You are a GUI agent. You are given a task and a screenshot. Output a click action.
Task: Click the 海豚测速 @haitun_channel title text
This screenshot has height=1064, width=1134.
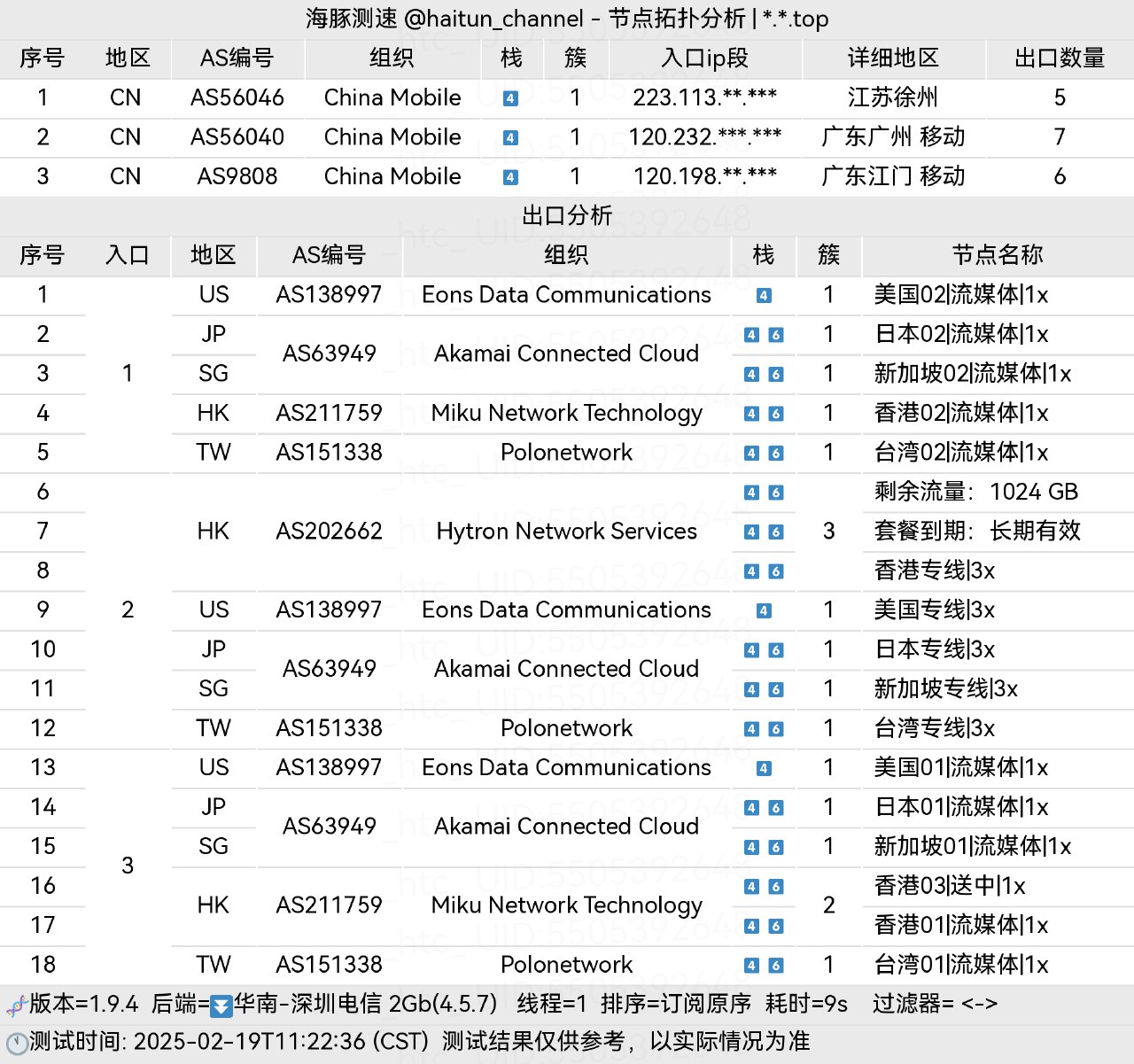tap(445, 19)
